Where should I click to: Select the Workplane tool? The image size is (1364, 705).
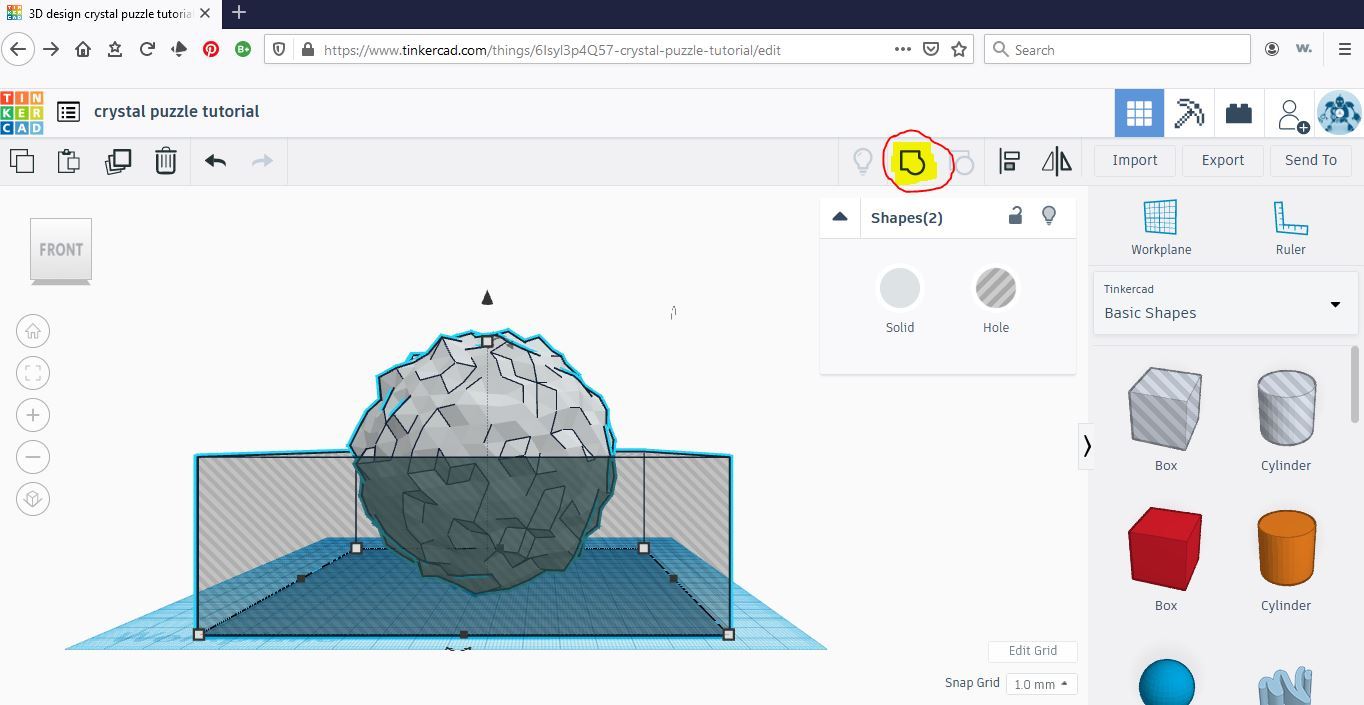tap(1161, 227)
